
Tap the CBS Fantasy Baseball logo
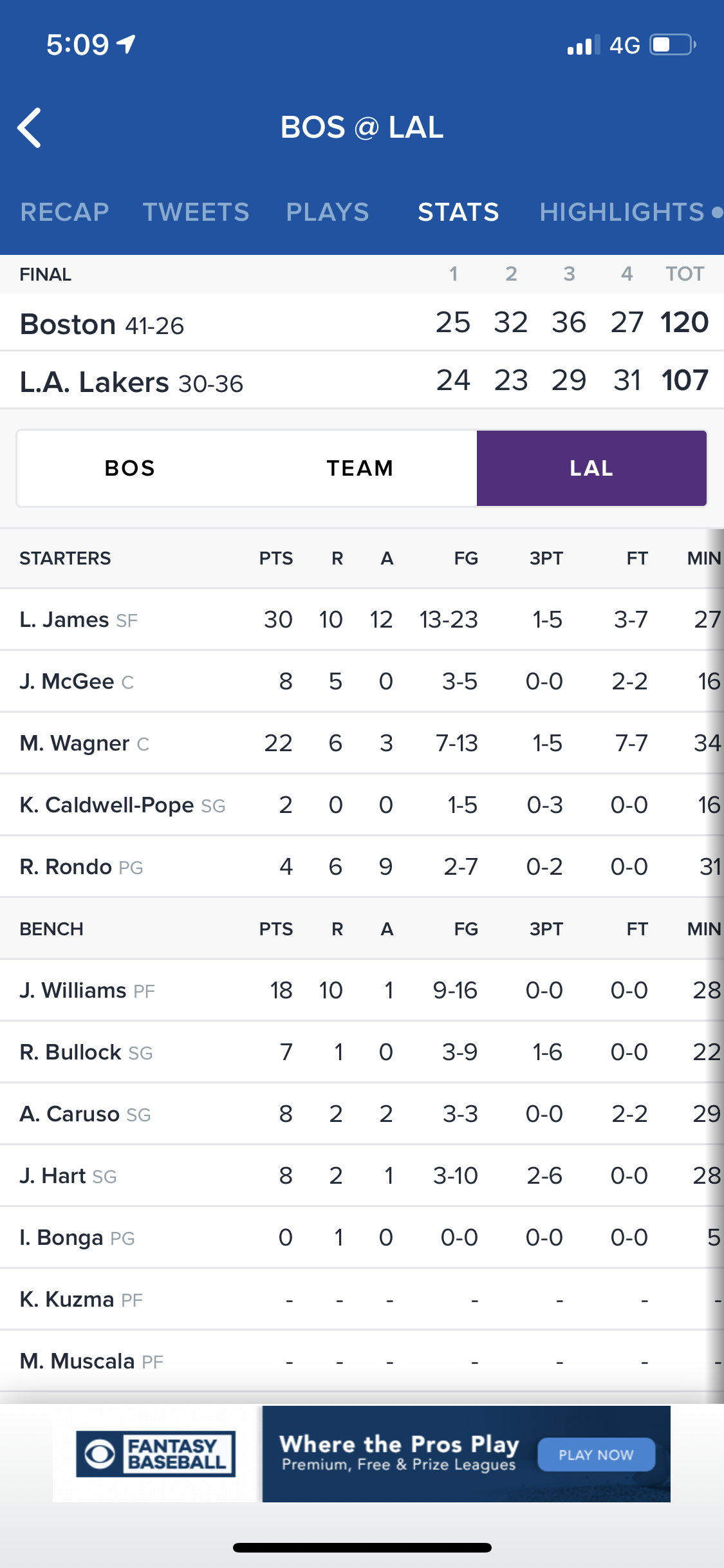pos(156,1453)
